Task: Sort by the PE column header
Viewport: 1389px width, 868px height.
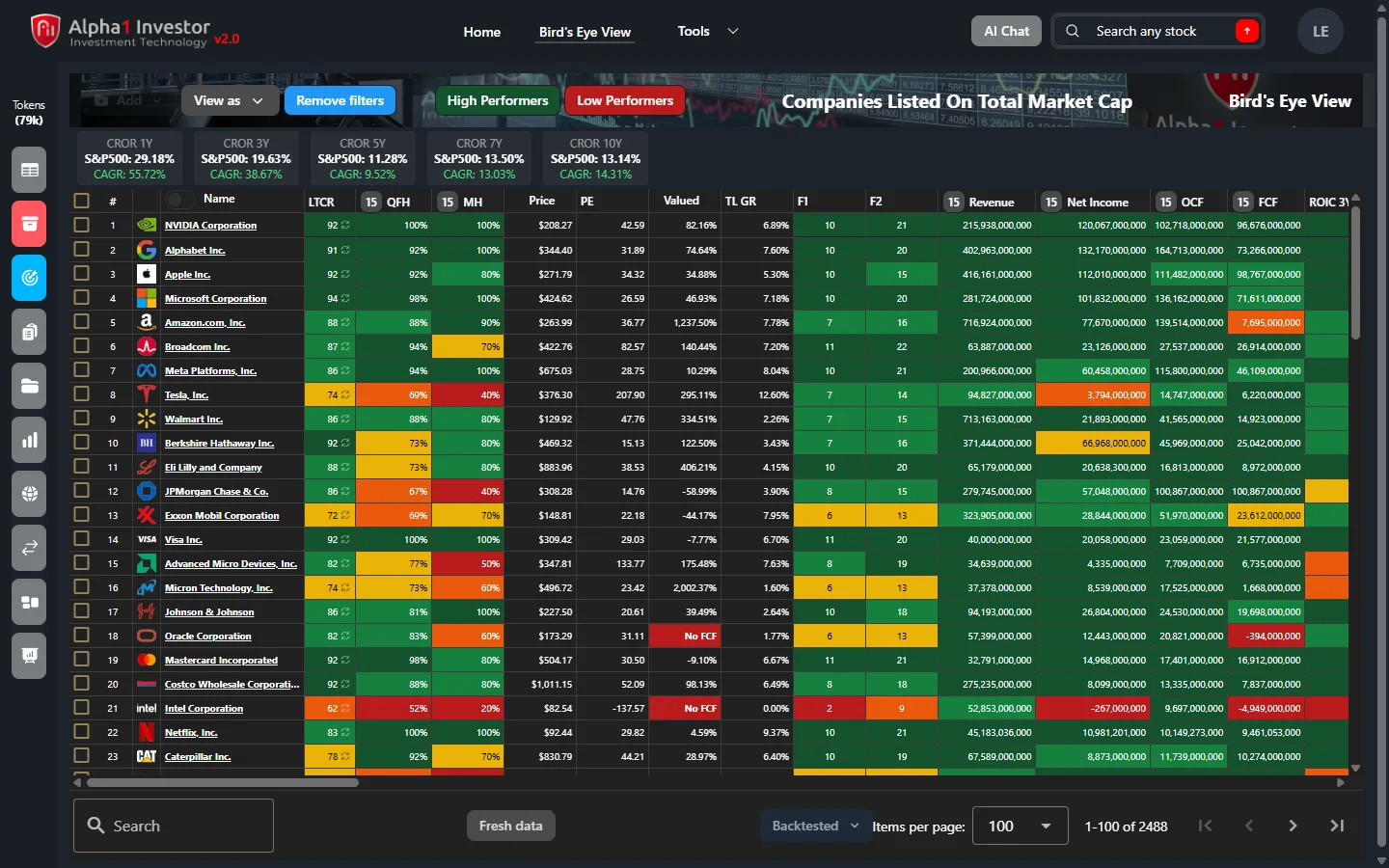Action: point(587,202)
